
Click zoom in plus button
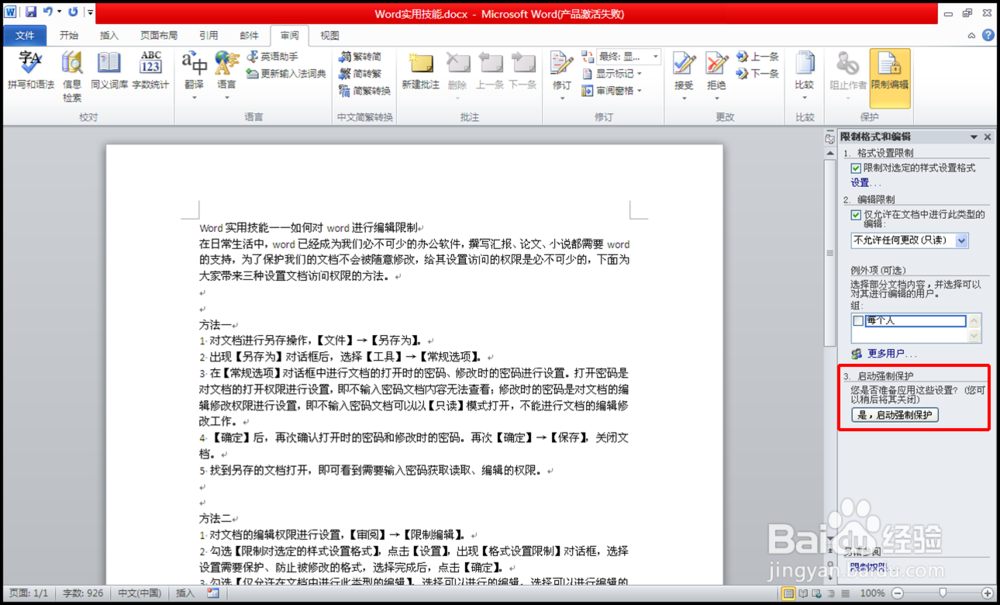[x=987, y=594]
